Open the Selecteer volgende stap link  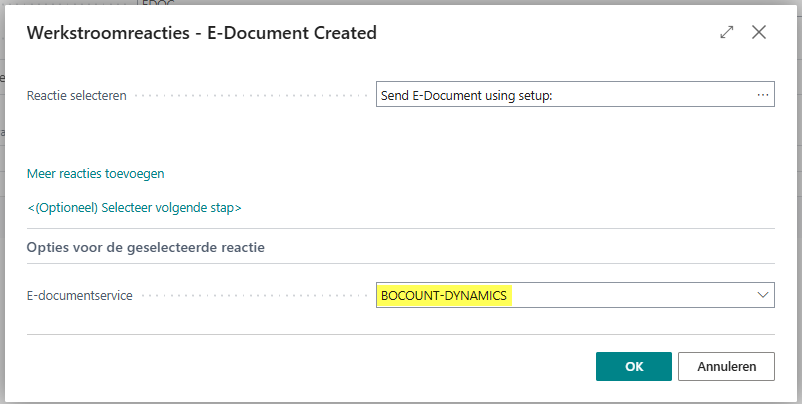point(134,208)
